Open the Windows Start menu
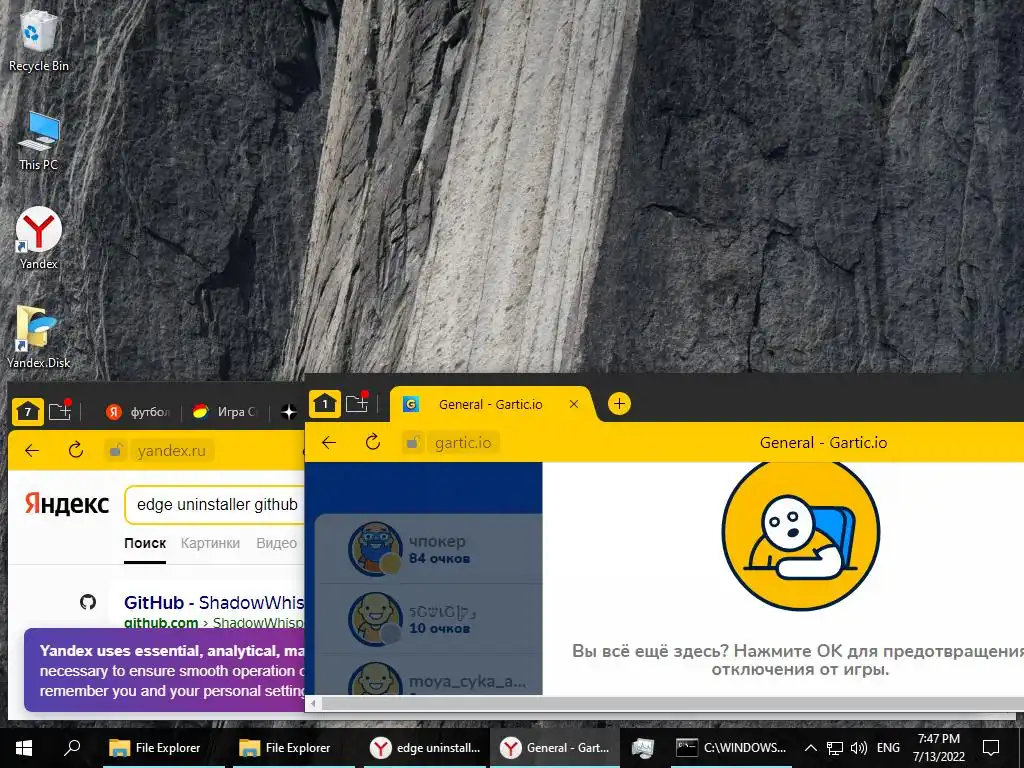Image resolution: width=1024 pixels, height=768 pixels. pyautogui.click(x=24, y=748)
